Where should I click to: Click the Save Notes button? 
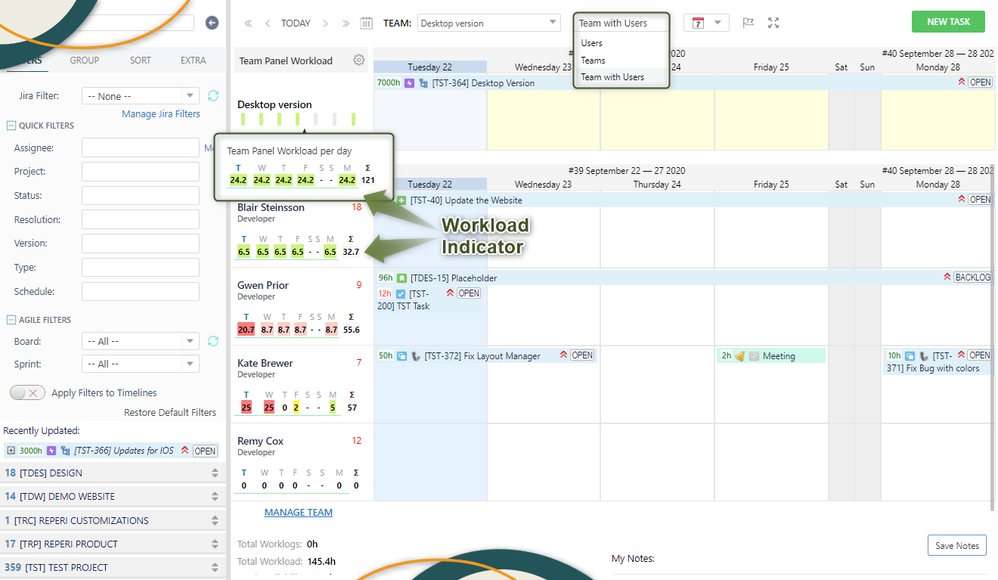[957, 546]
